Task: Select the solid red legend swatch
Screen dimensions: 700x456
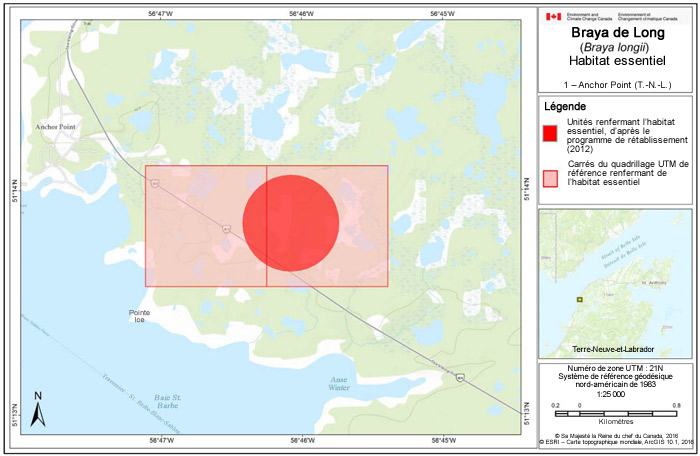Action: point(550,134)
